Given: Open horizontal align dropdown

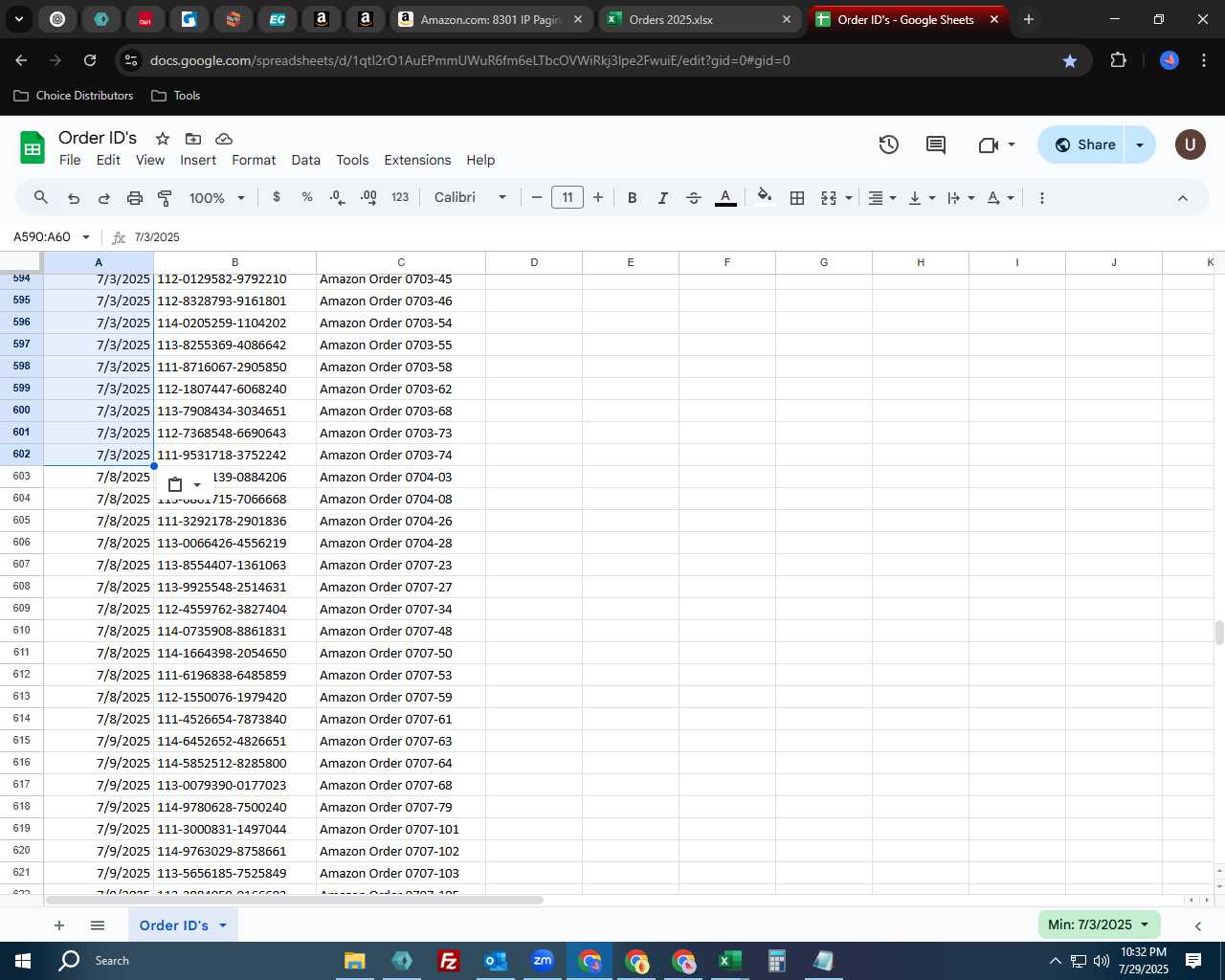Looking at the screenshot, I should (881, 197).
